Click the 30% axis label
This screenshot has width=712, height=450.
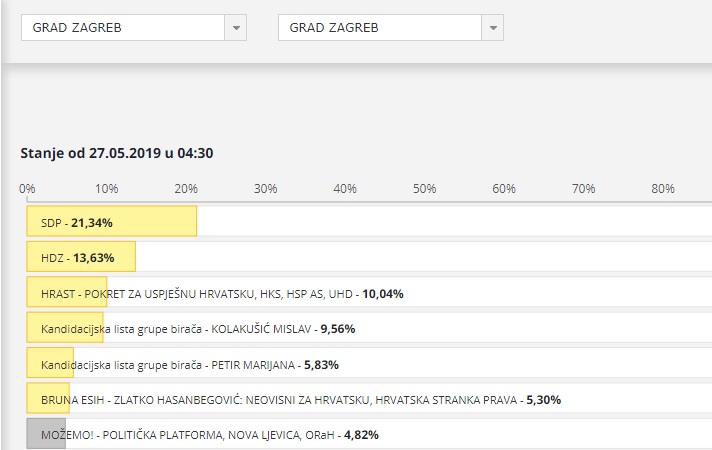point(266,188)
